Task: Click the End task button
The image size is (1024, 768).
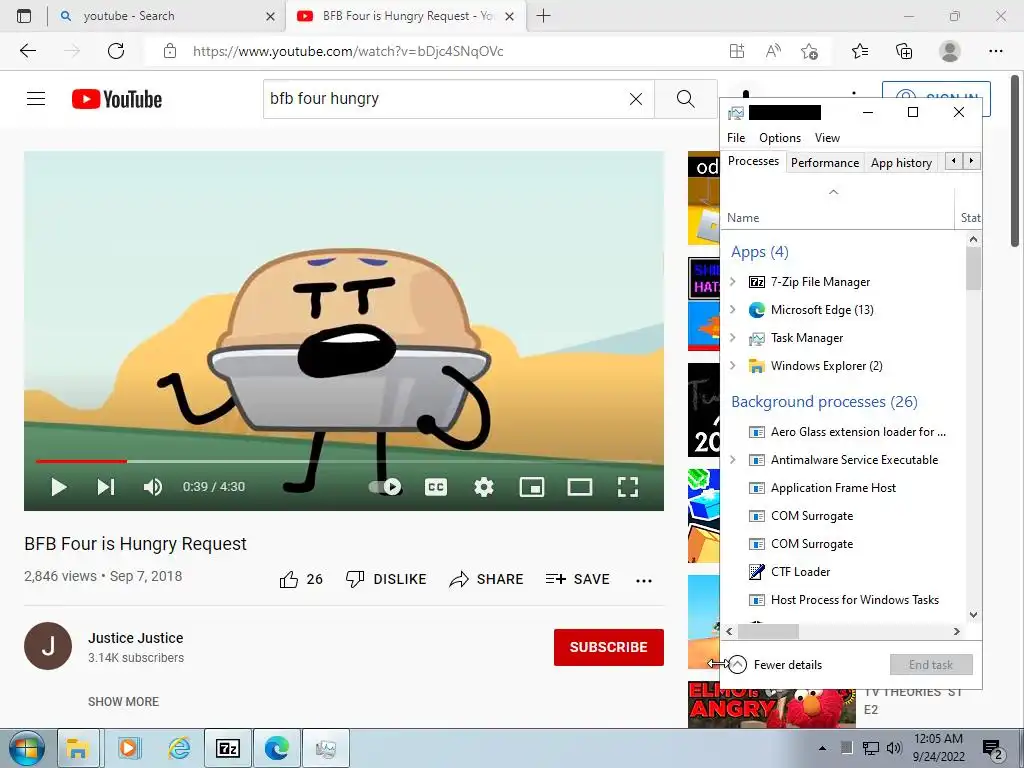Action: (931, 665)
